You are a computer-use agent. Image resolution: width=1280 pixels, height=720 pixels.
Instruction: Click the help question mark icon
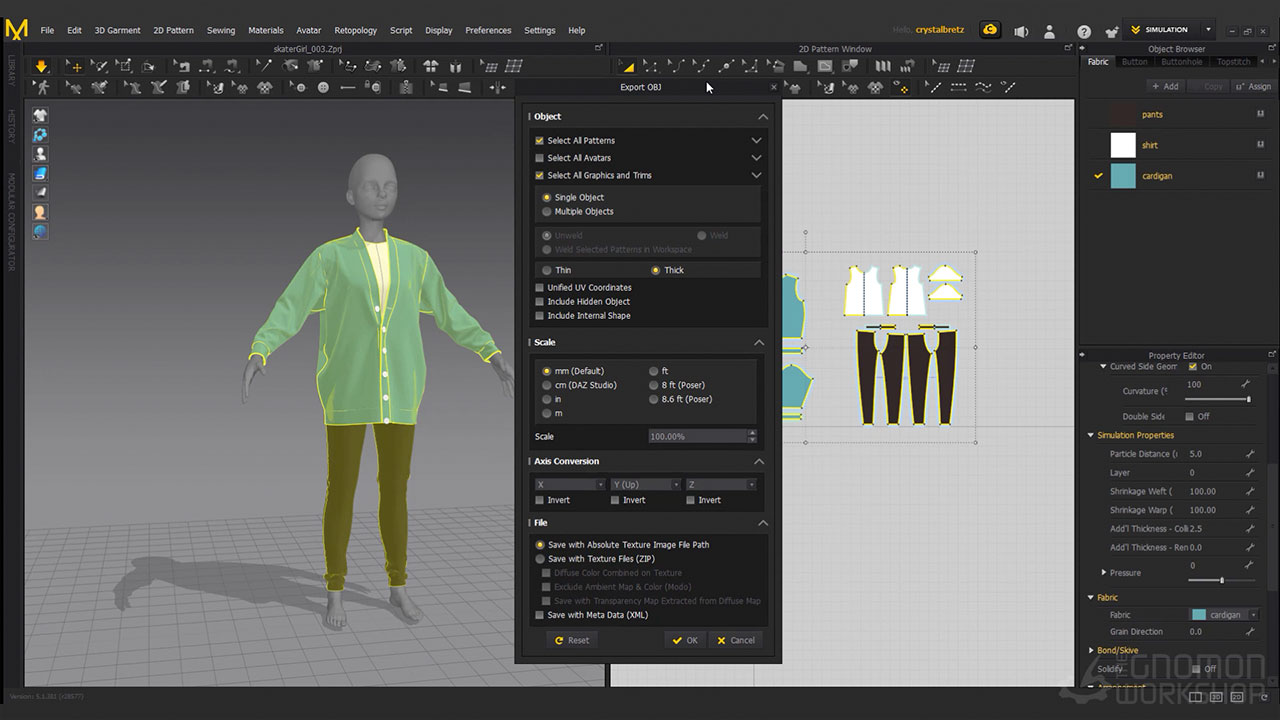(1084, 31)
